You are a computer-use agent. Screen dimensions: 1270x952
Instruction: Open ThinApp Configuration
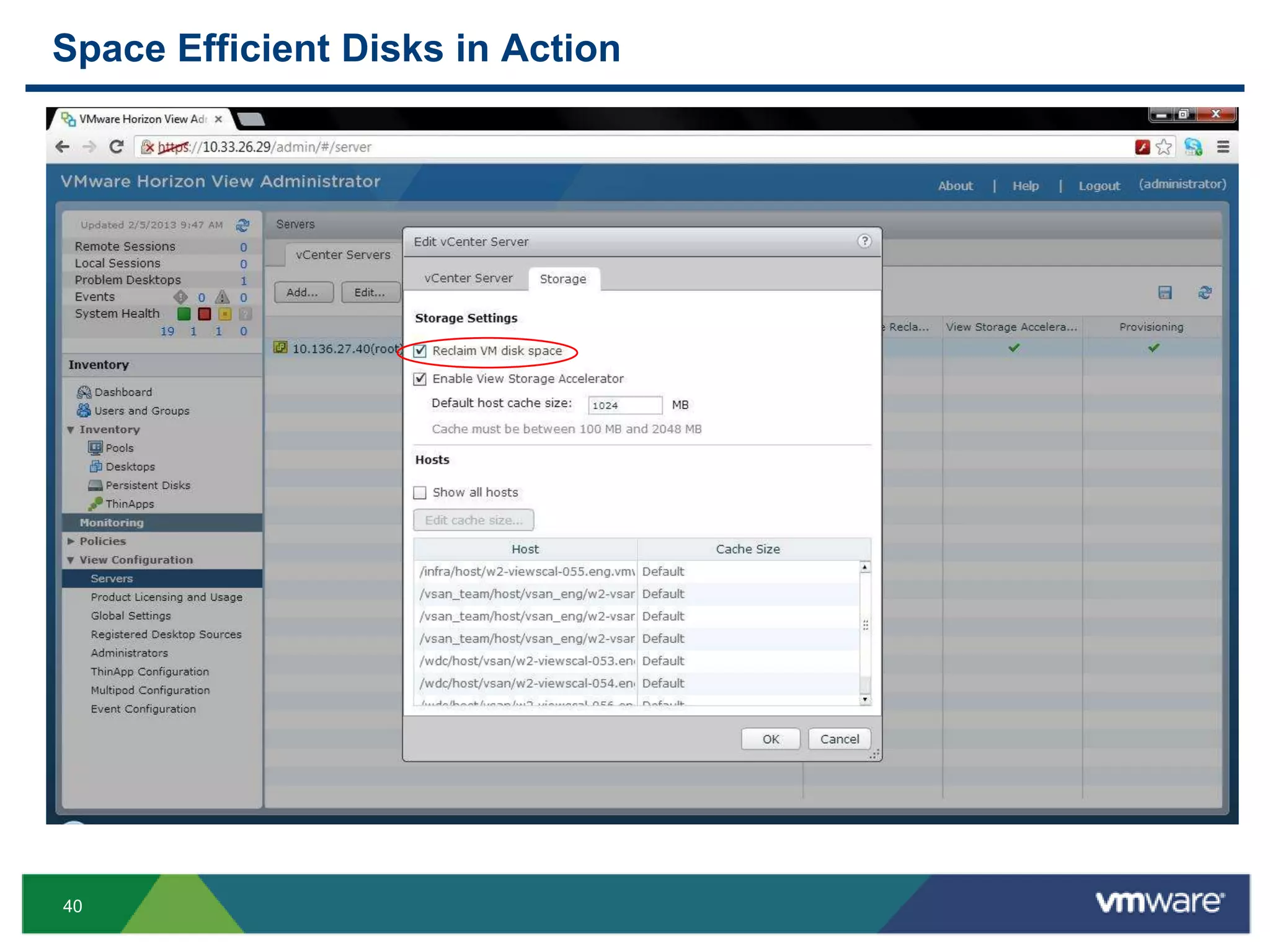pyautogui.click(x=149, y=671)
